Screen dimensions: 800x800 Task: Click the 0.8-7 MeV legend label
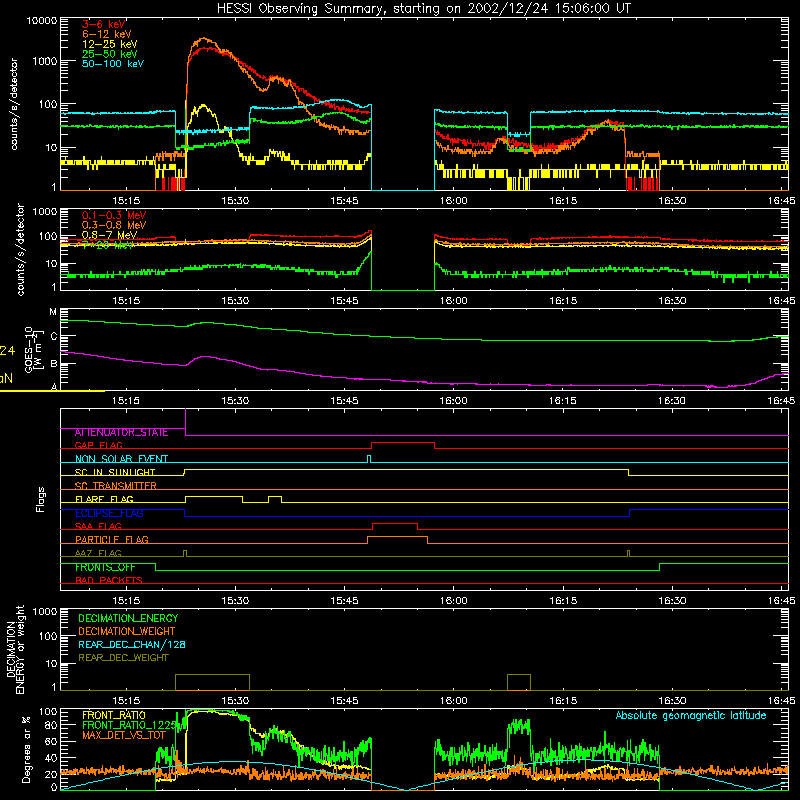pos(109,235)
